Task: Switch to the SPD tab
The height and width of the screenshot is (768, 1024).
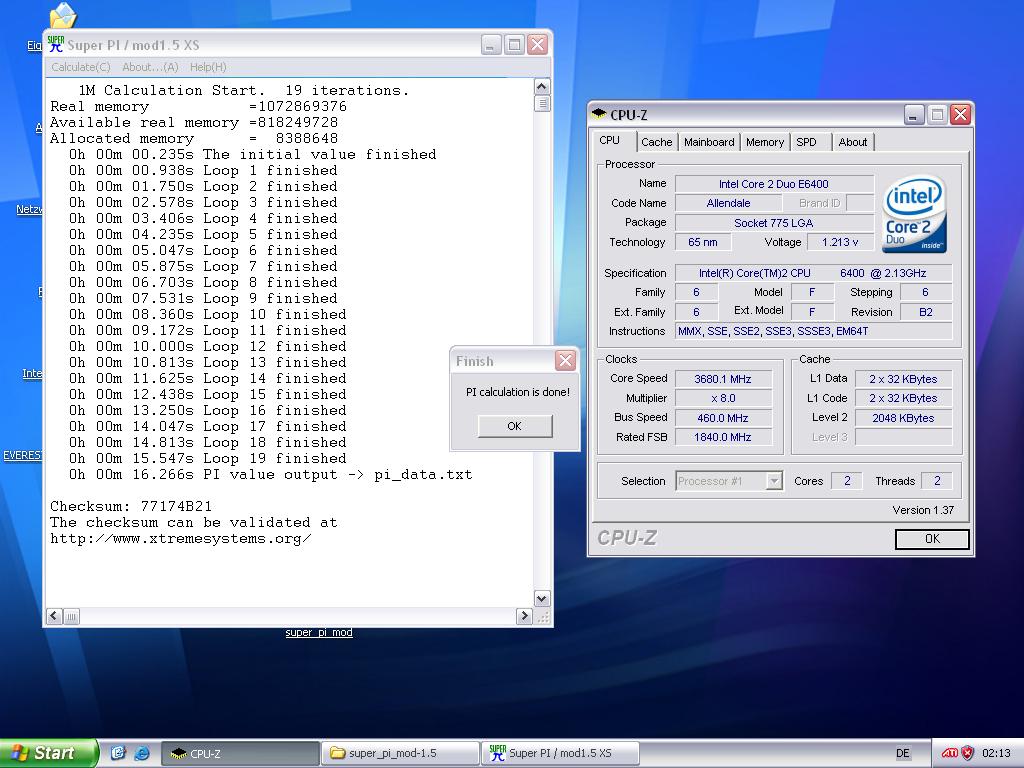Action: tap(807, 142)
